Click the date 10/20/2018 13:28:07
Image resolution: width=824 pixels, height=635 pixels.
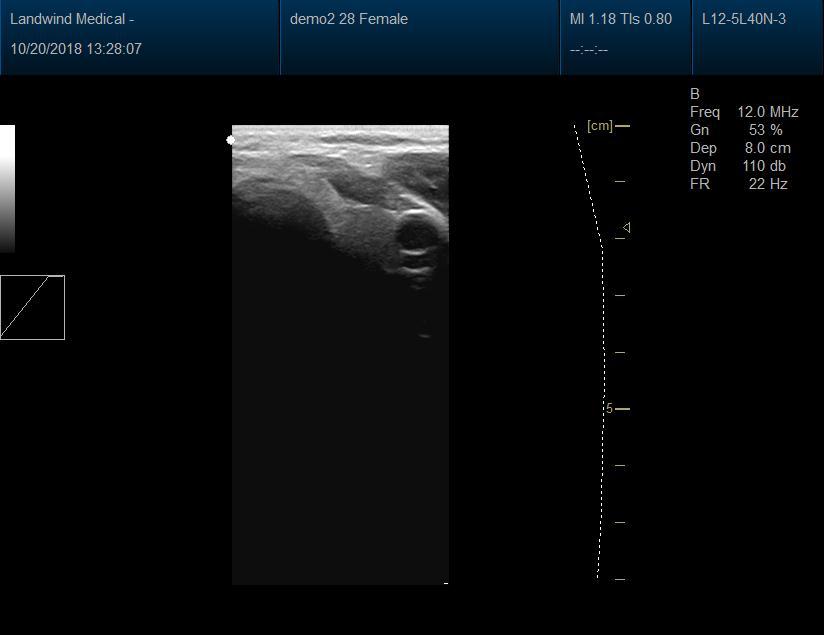click(76, 49)
